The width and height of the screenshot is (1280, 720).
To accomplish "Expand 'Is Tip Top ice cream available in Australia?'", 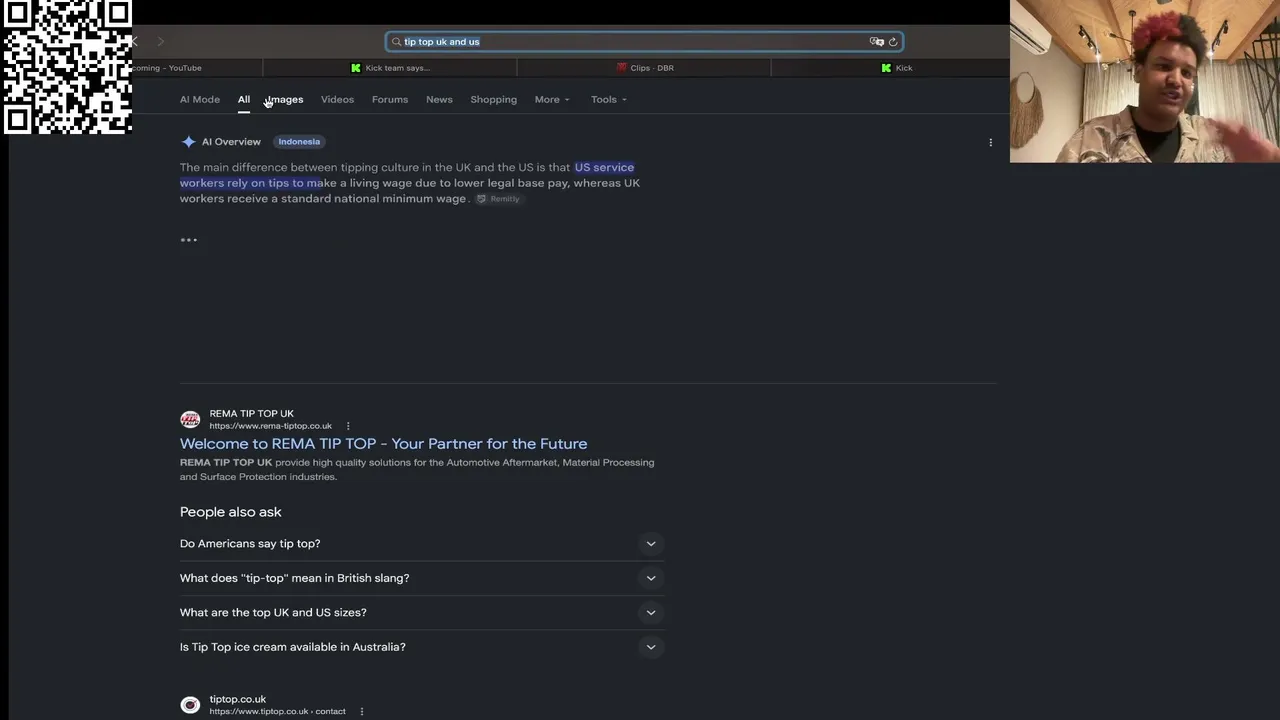I will point(420,647).
